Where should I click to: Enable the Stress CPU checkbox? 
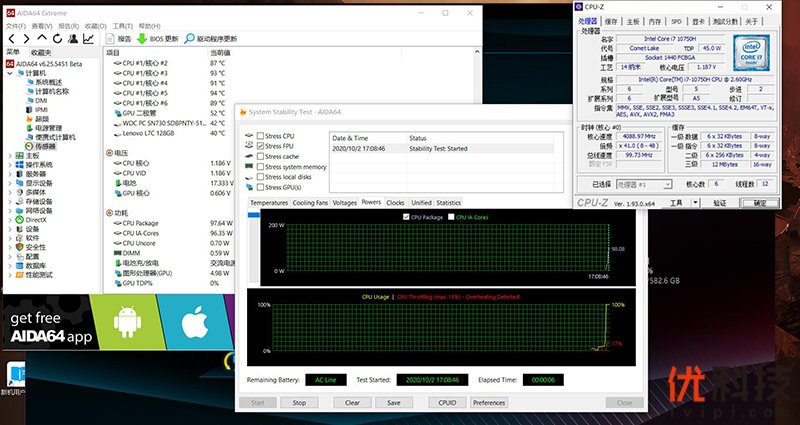click(261, 136)
